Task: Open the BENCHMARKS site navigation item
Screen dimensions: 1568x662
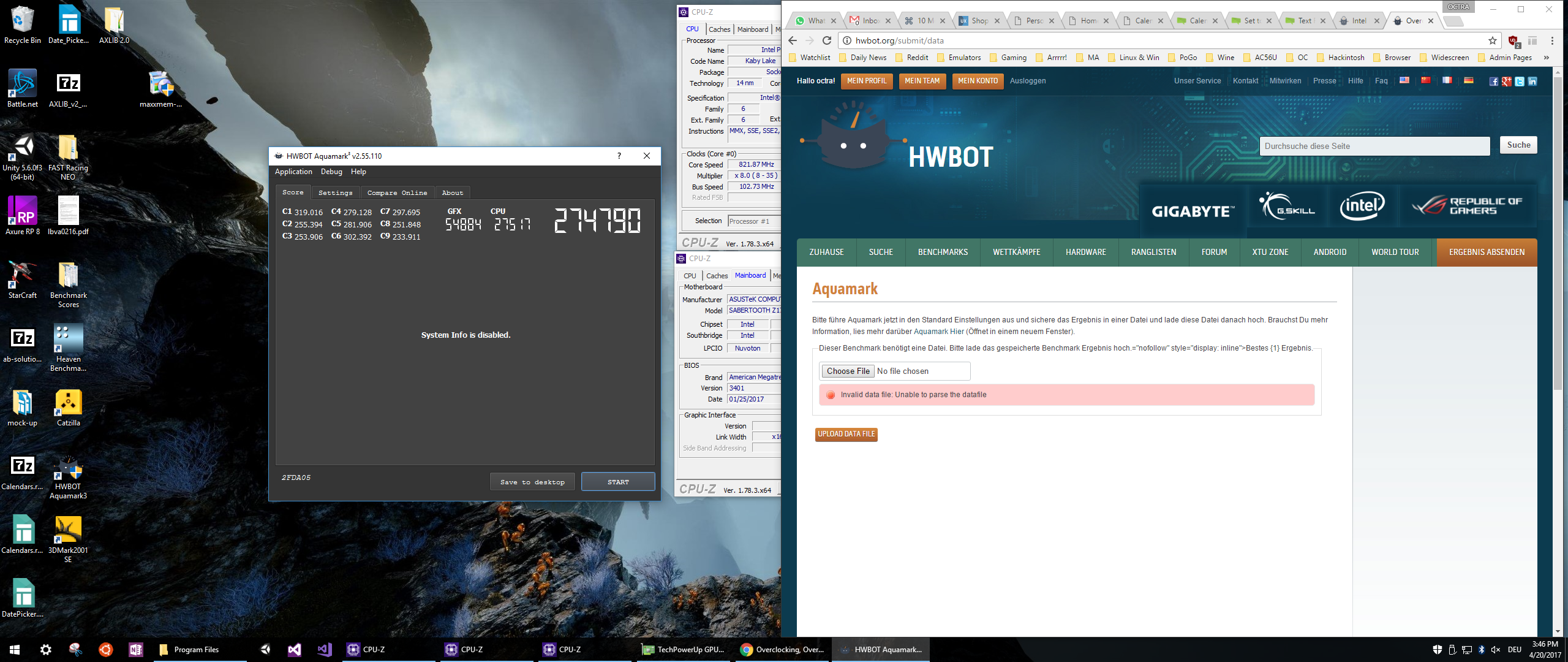Action: tap(943, 252)
